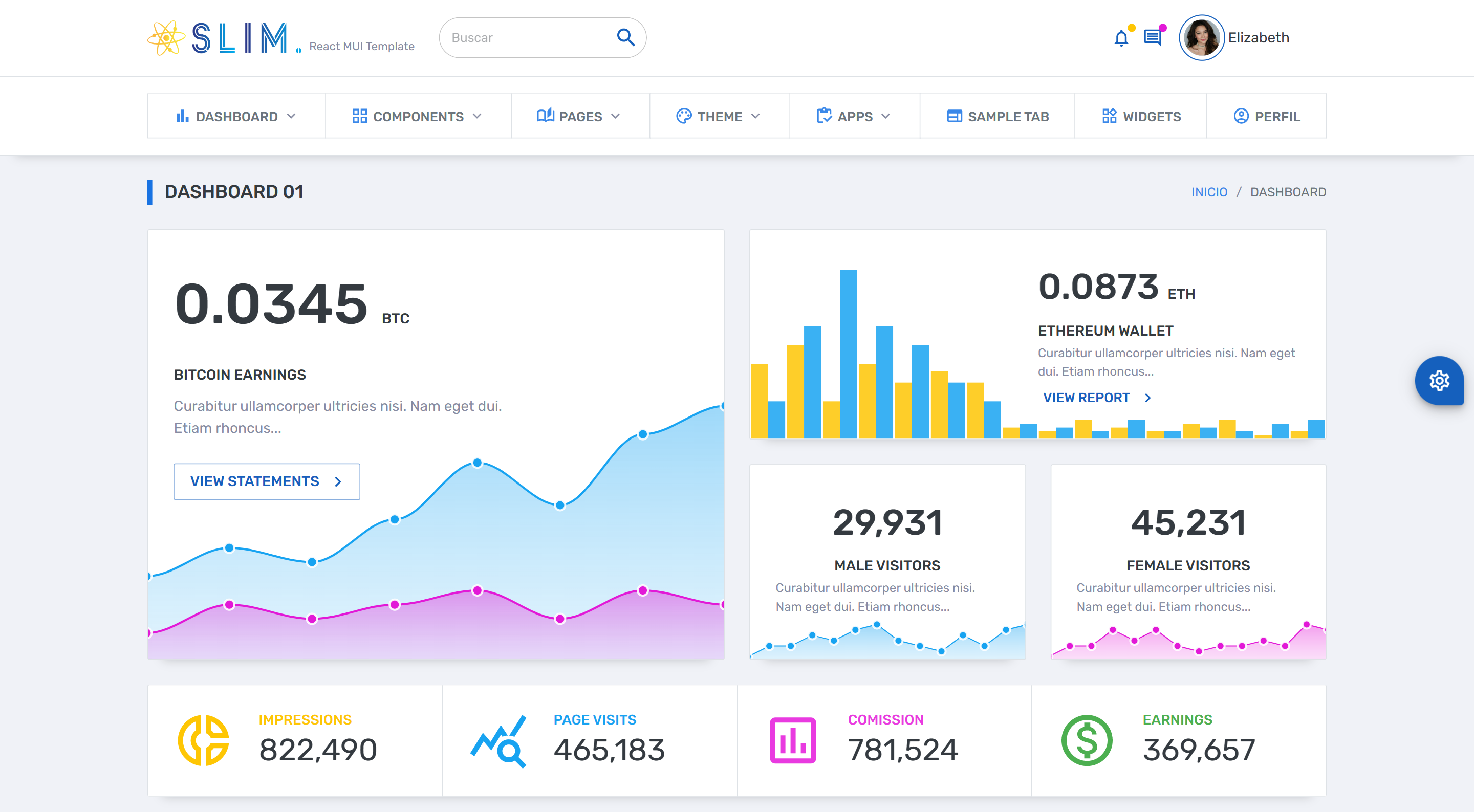Open the notifications bell icon

1121,38
